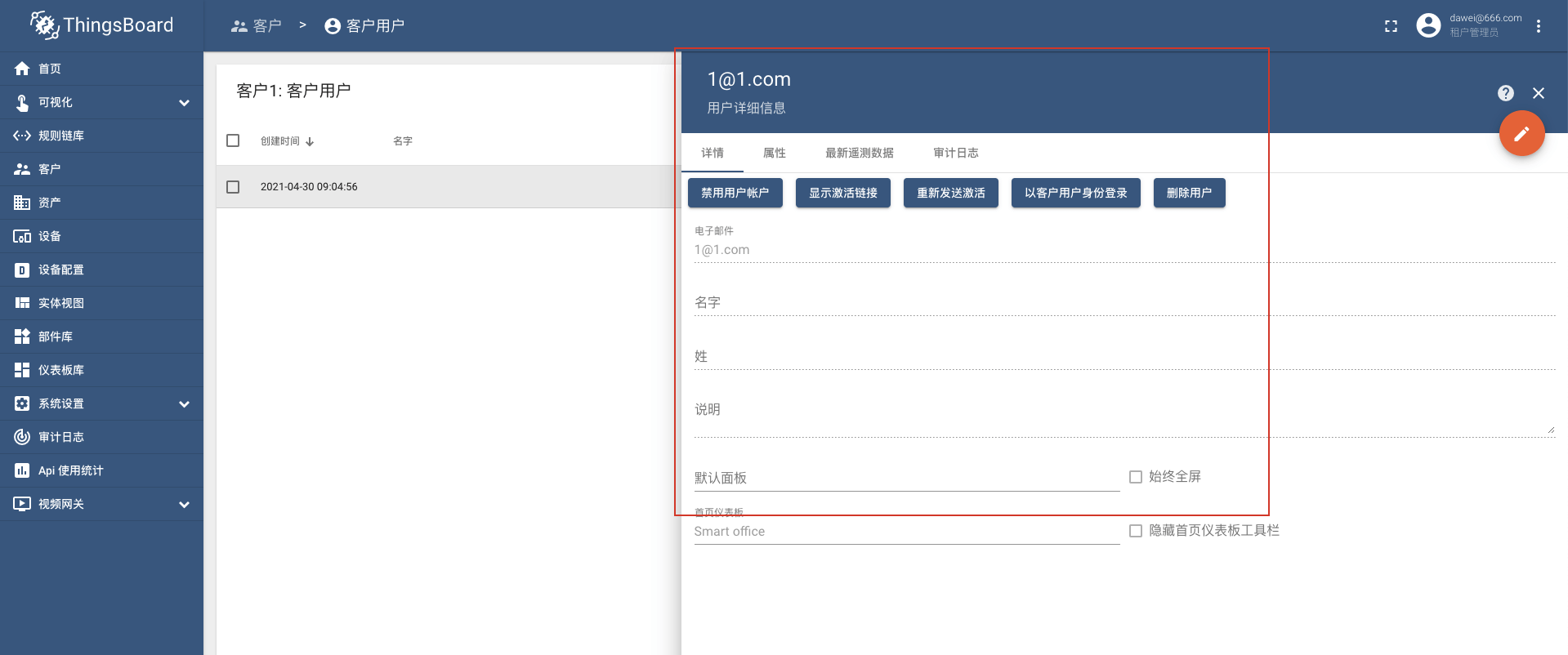Click the 重新发送激活 button

pyautogui.click(x=951, y=193)
